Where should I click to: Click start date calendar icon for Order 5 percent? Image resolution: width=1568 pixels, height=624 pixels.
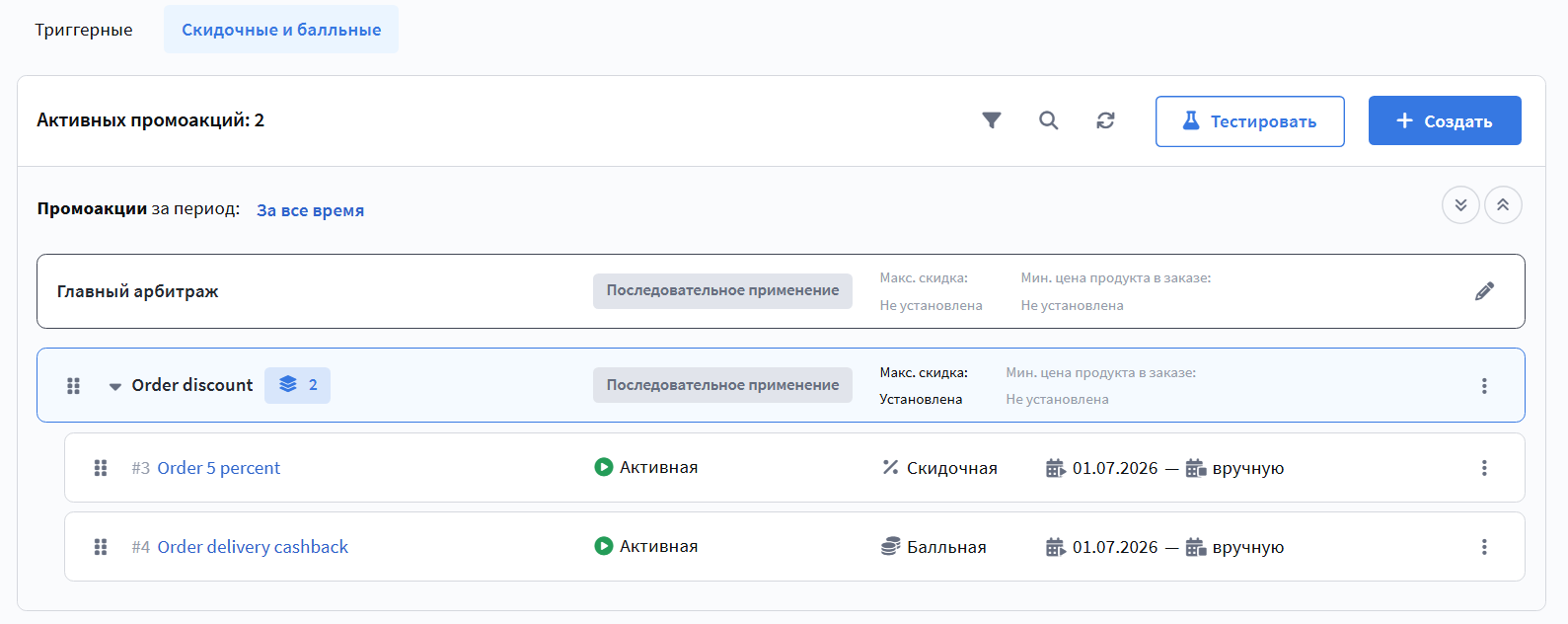[x=1056, y=468]
